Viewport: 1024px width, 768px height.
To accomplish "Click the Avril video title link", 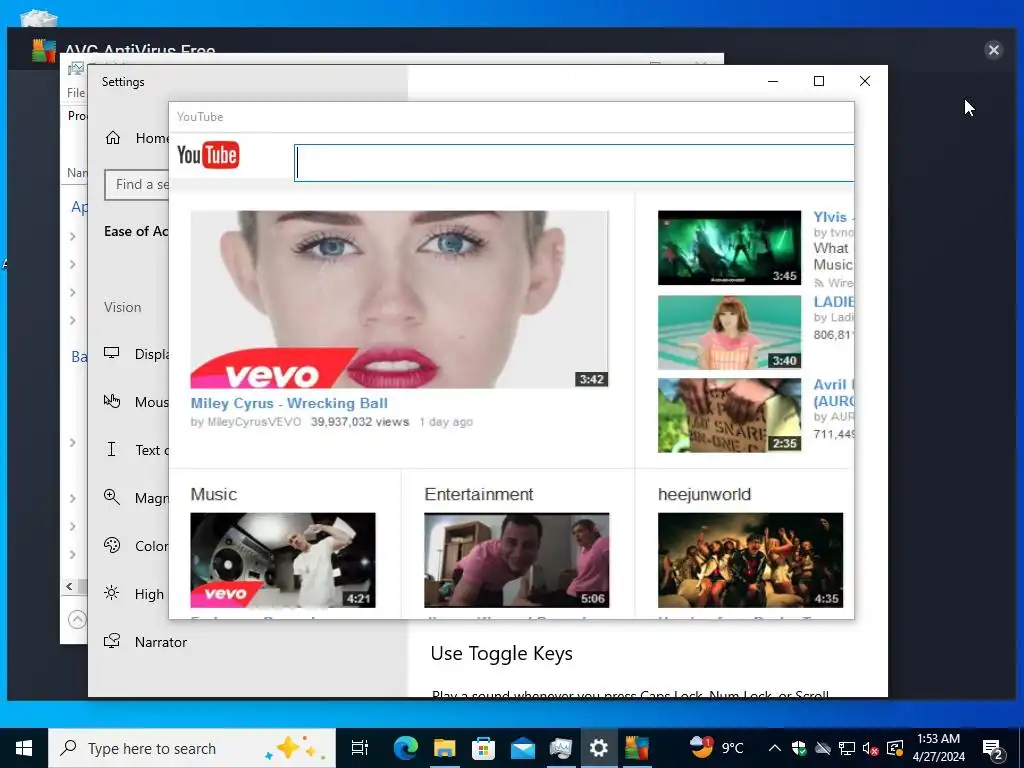I will pyautogui.click(x=833, y=392).
